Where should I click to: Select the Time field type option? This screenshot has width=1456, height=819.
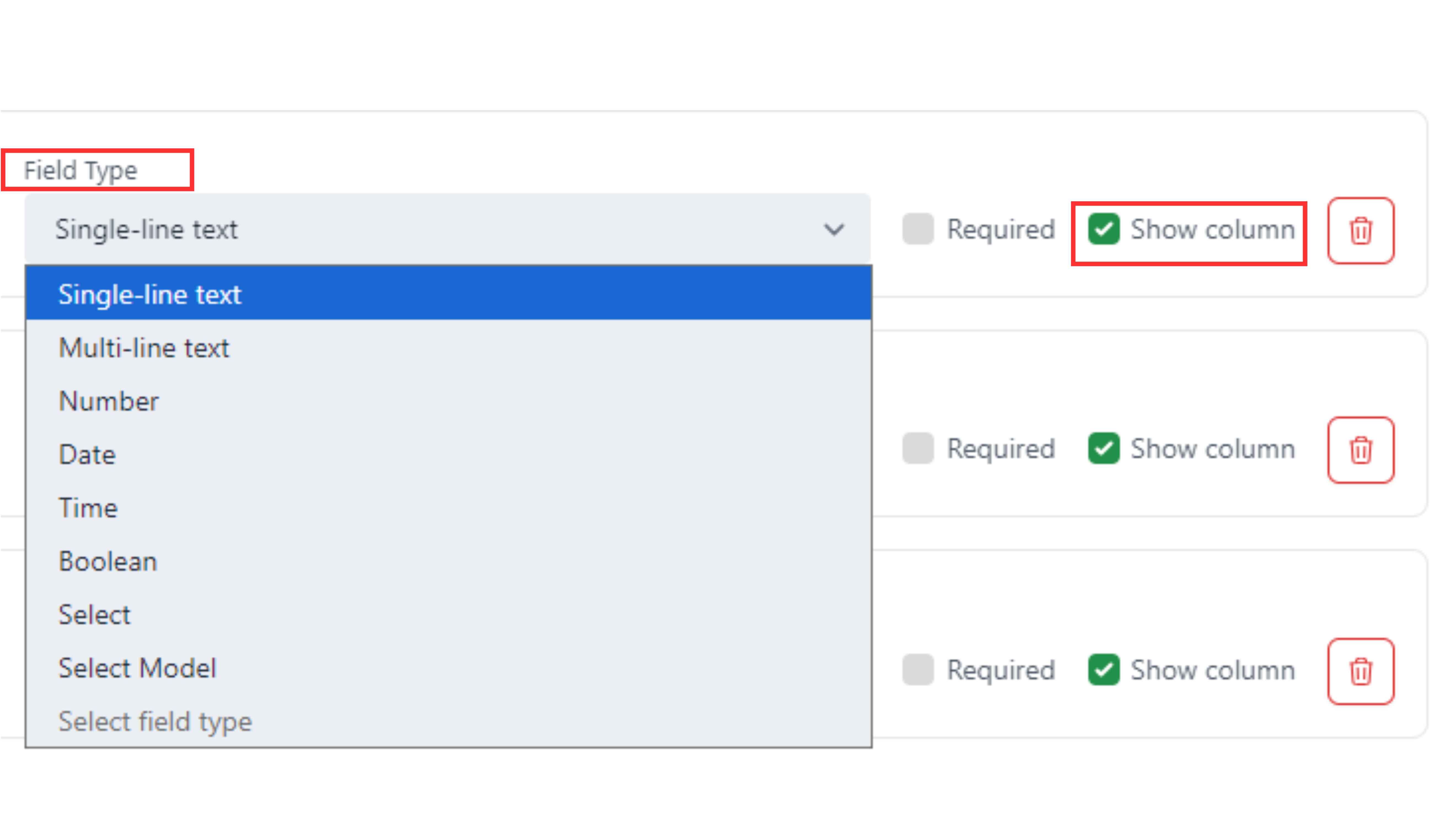click(88, 508)
